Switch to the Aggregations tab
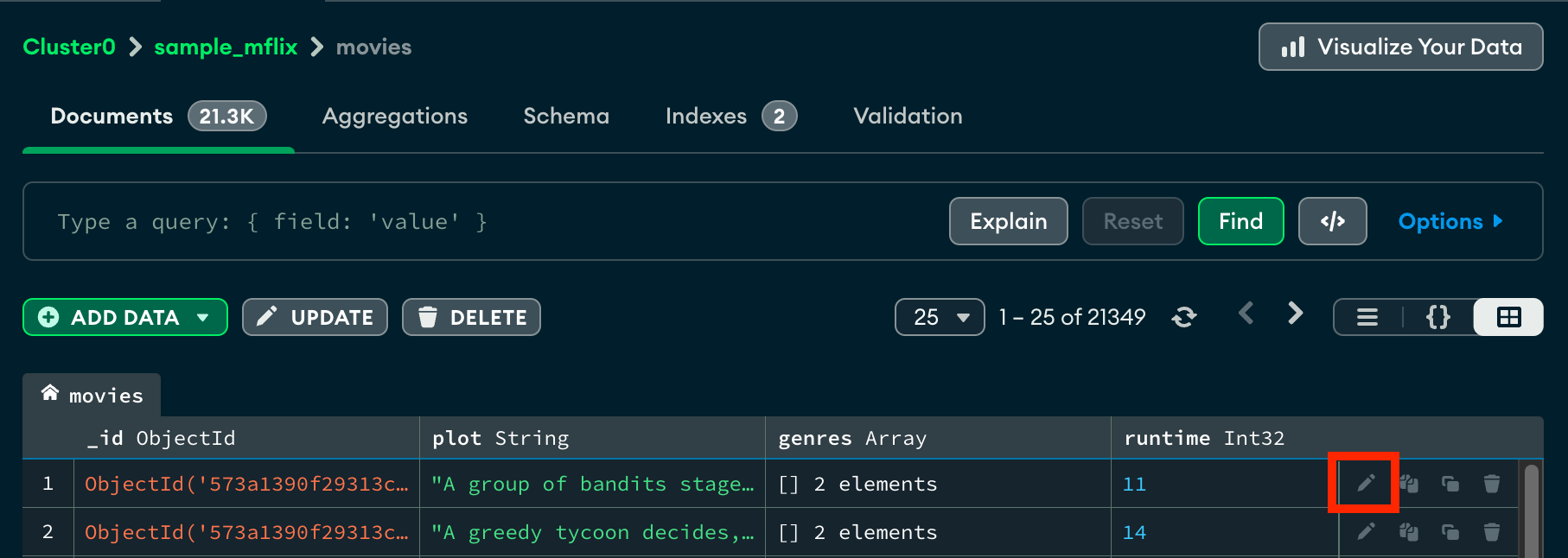The width and height of the screenshot is (1568, 558). click(x=395, y=116)
